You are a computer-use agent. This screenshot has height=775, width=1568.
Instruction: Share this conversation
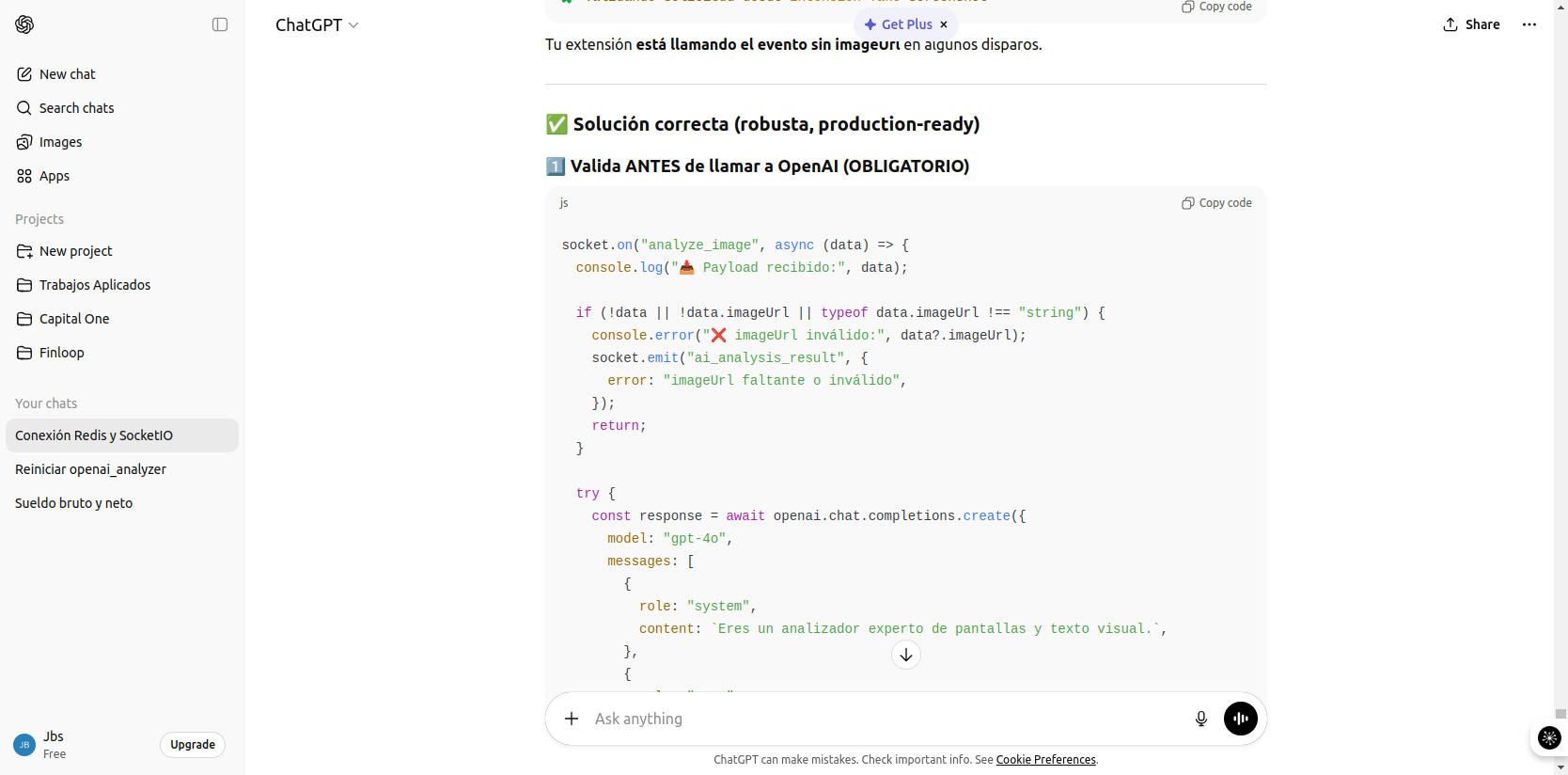click(1471, 24)
